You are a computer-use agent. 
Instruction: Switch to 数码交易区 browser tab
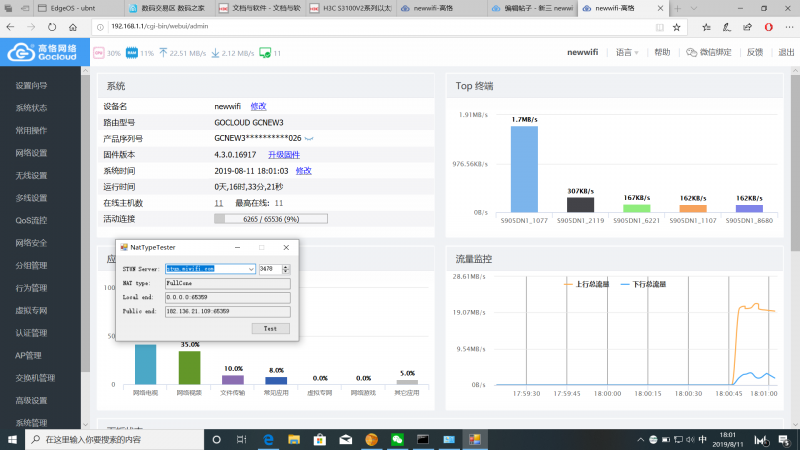point(169,8)
